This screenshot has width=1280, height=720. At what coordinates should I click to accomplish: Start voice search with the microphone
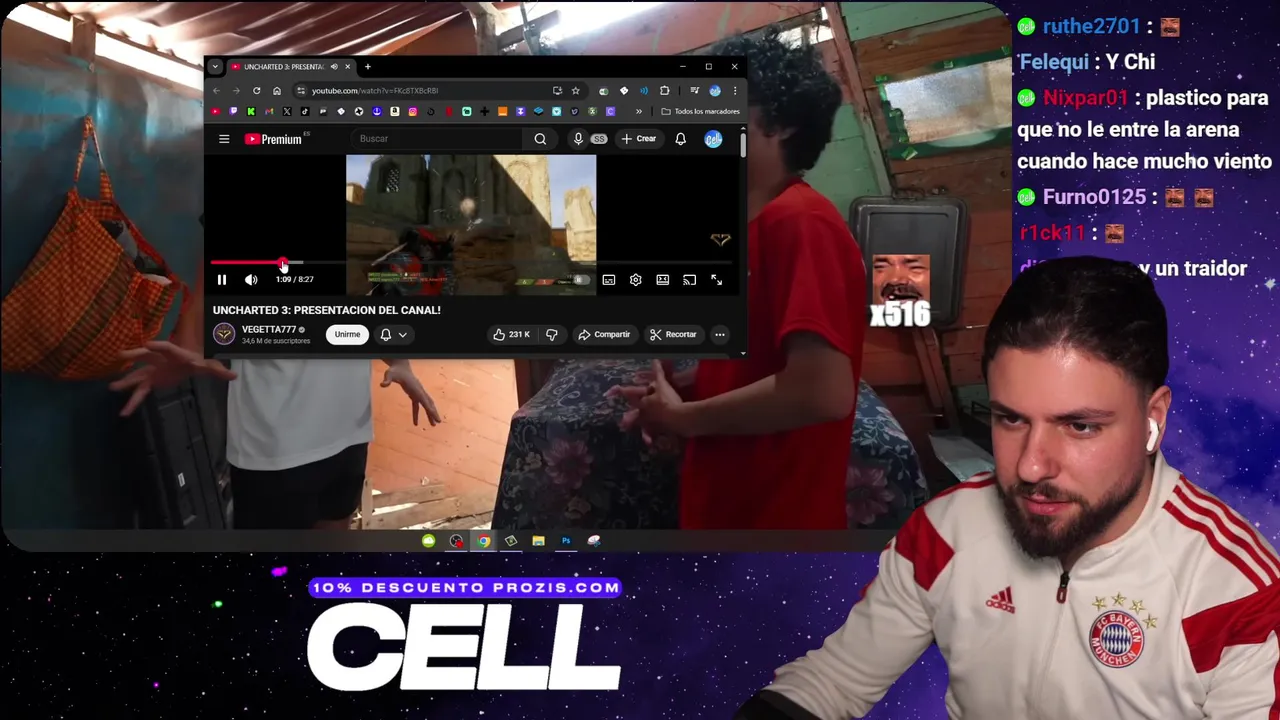(x=577, y=139)
